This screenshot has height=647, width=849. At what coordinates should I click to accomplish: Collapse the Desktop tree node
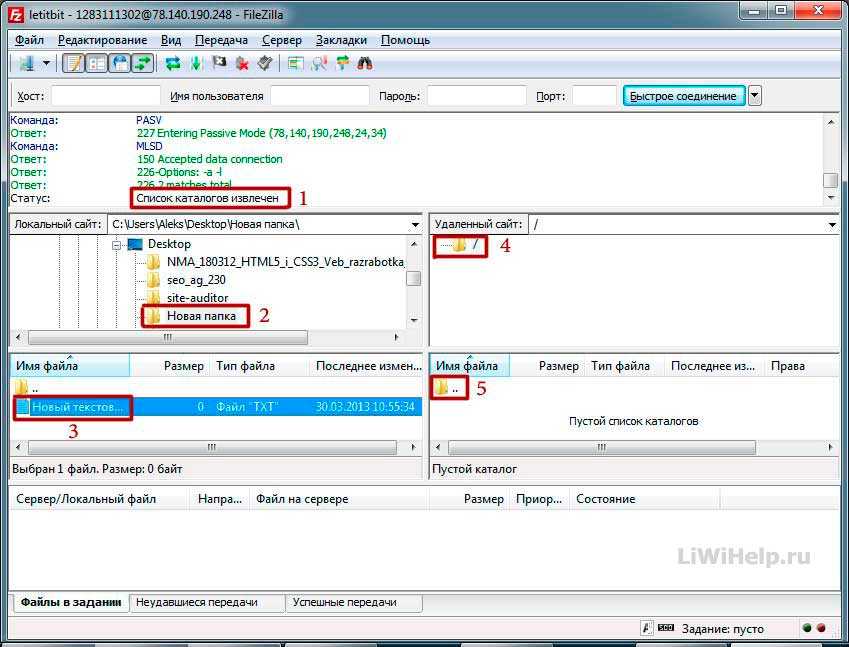click(x=116, y=245)
